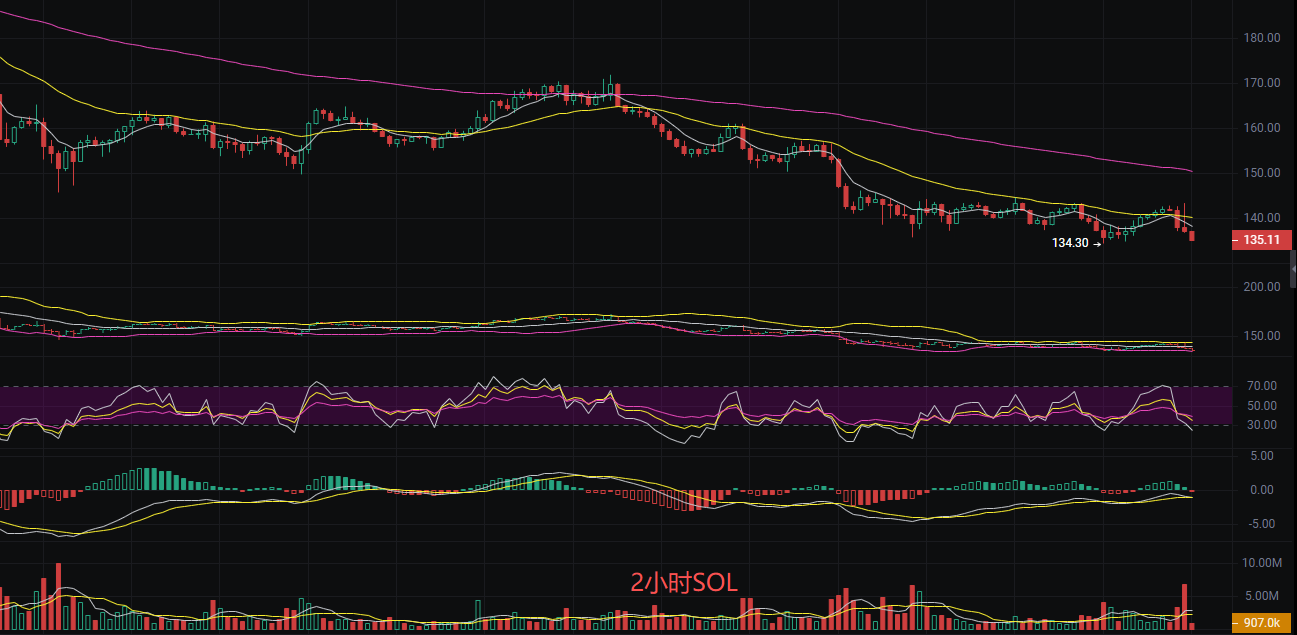Select the 5.00M volume axis label

(1263, 596)
